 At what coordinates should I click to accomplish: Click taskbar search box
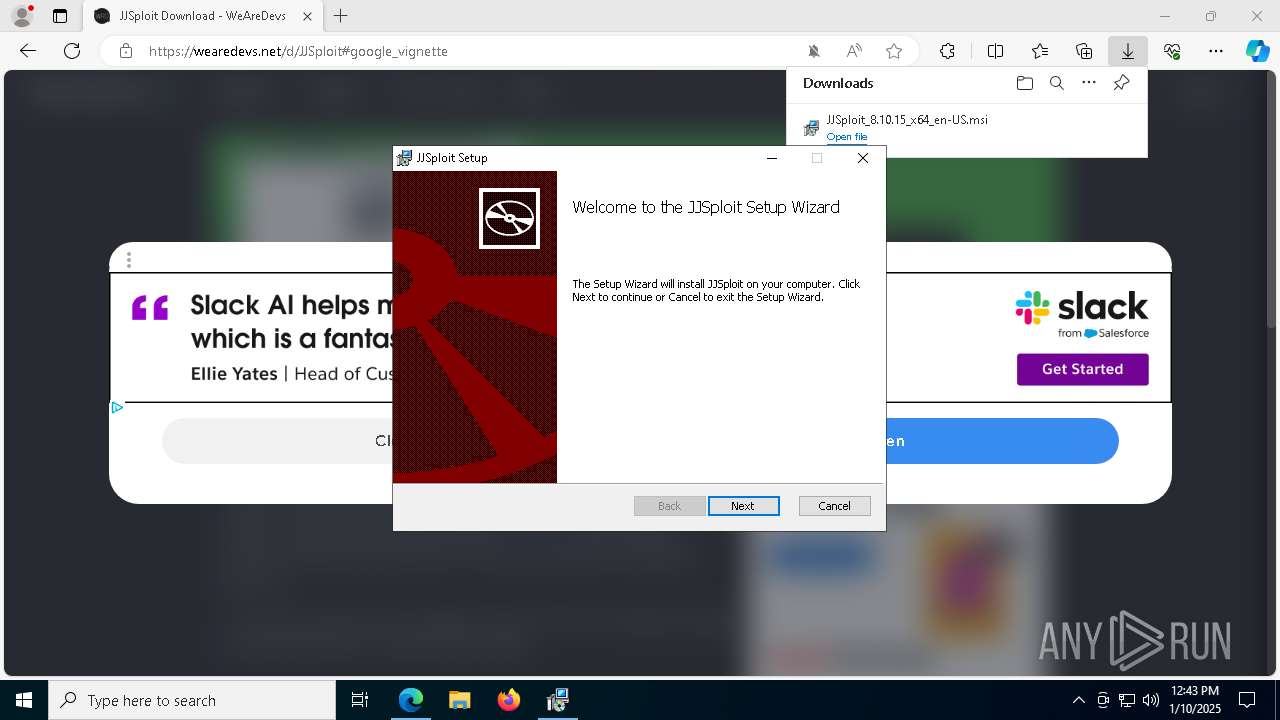[x=192, y=700]
